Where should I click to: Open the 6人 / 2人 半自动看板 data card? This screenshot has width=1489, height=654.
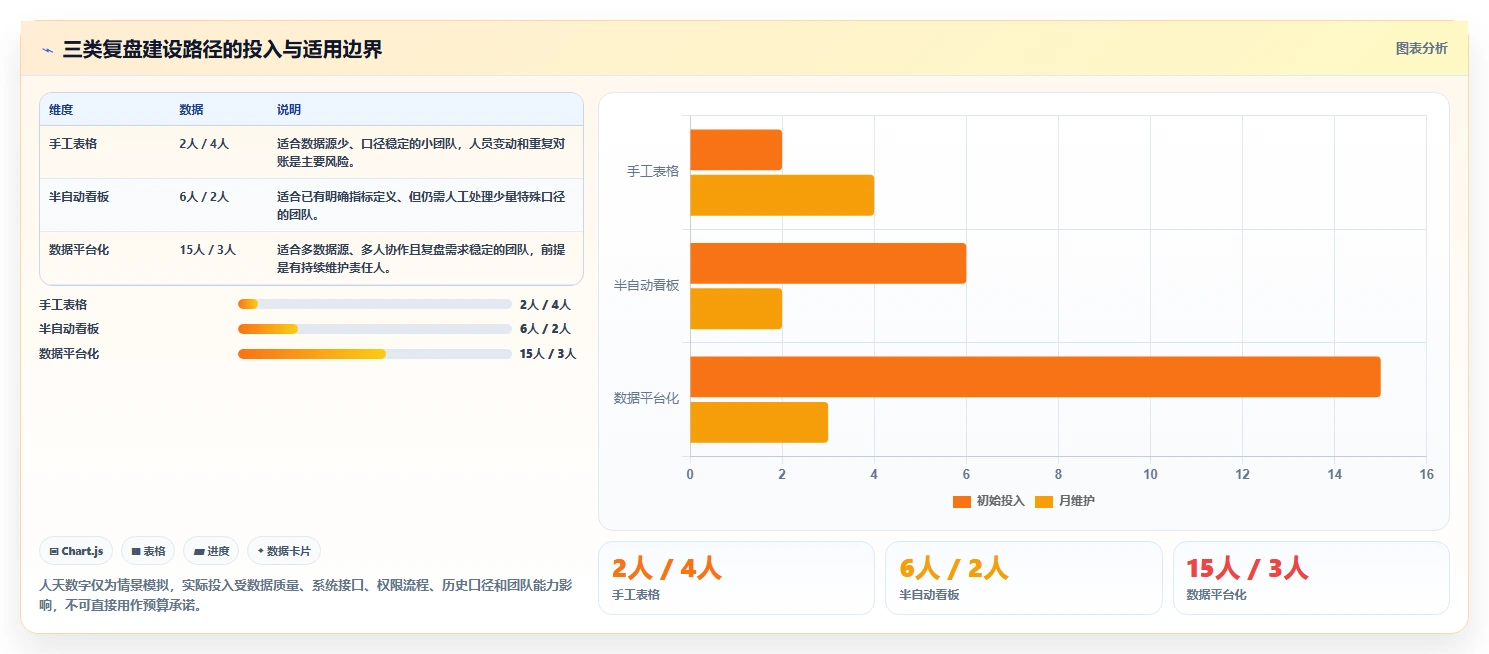pos(1024,578)
